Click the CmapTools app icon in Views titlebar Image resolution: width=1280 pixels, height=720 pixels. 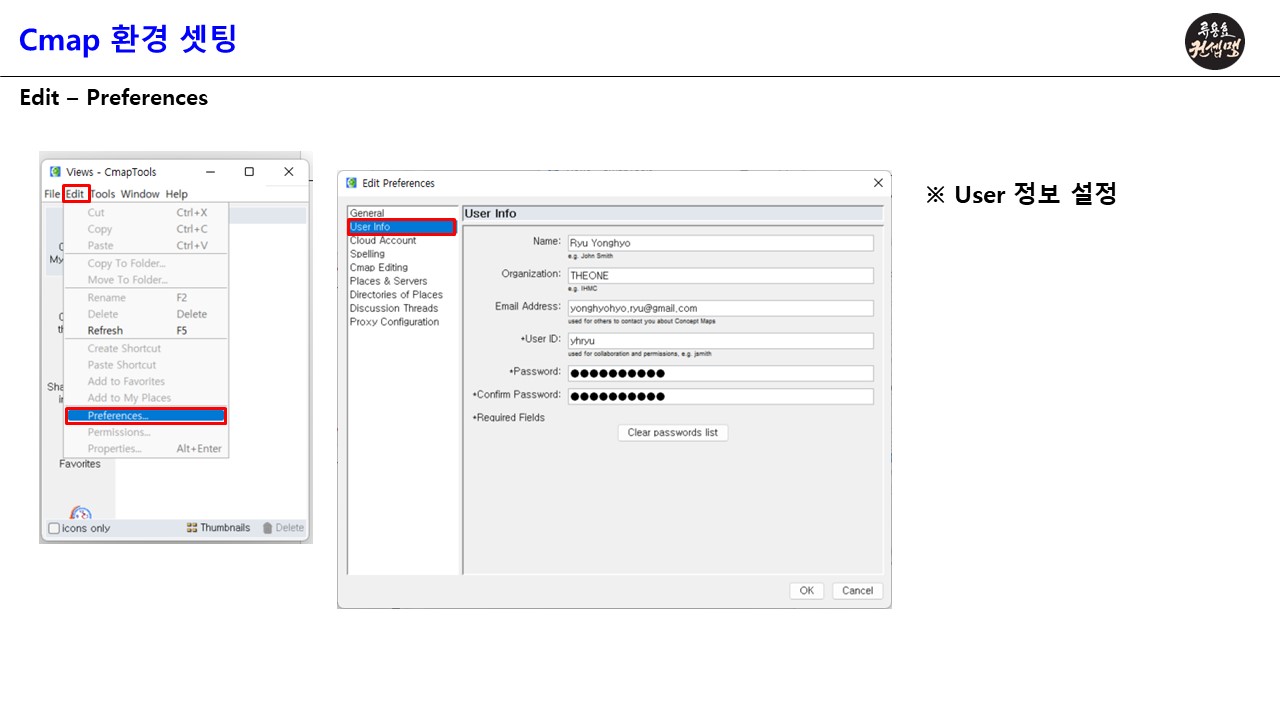coord(56,172)
